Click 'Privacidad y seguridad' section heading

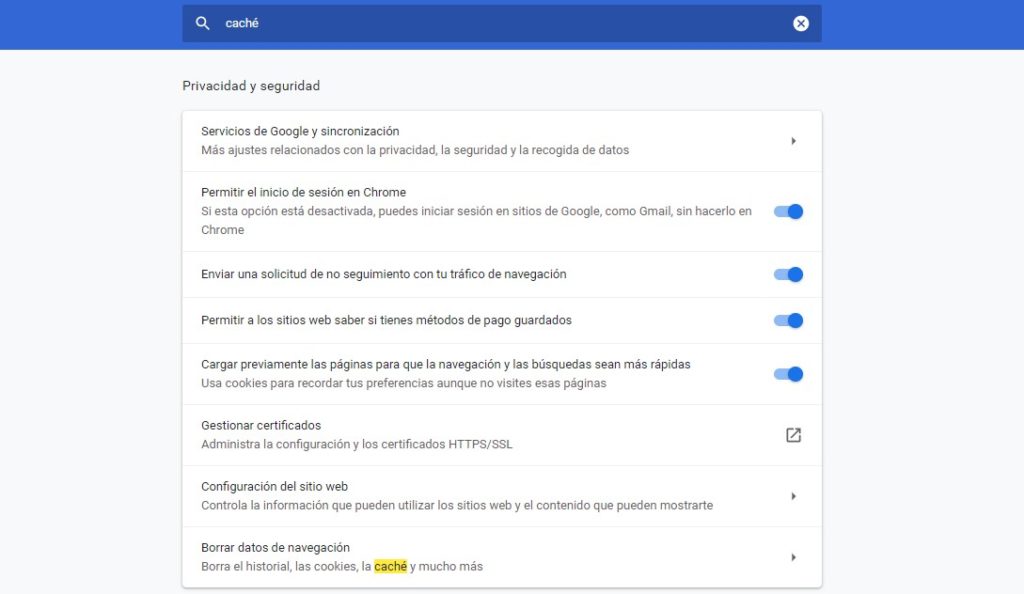[251, 86]
